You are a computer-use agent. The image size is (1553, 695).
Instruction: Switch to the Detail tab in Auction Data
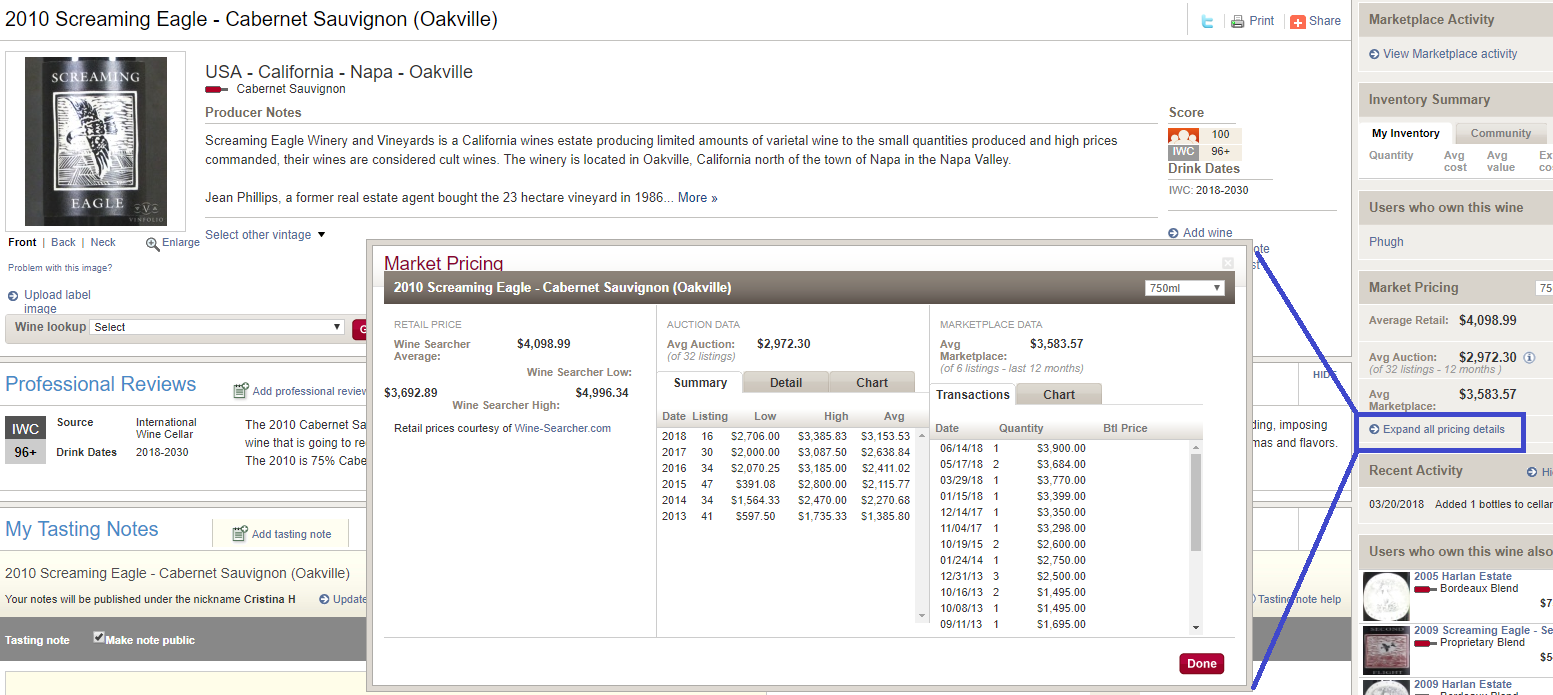(786, 383)
